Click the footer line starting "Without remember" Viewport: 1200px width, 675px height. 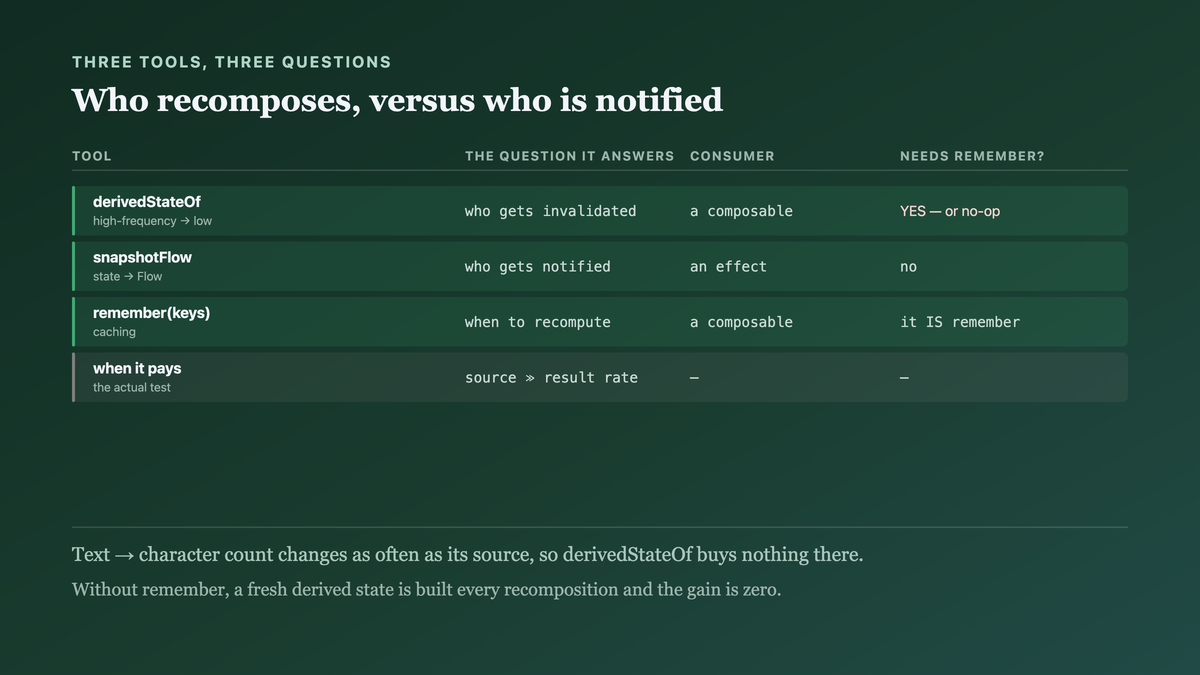[426, 589]
